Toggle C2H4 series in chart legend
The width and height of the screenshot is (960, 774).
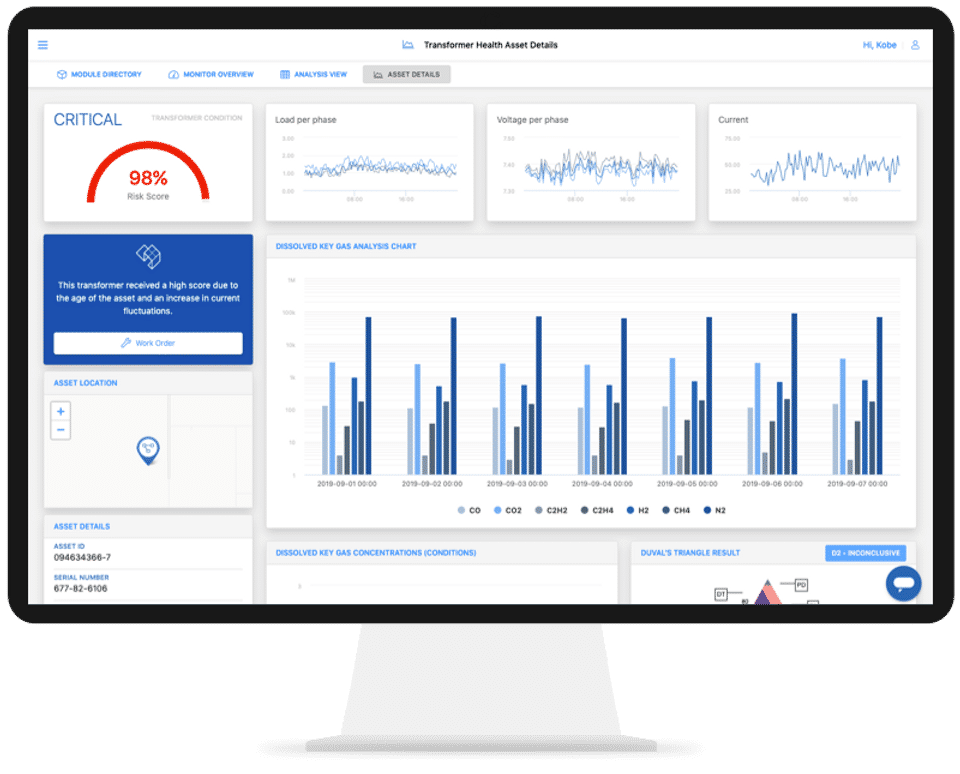click(597, 510)
